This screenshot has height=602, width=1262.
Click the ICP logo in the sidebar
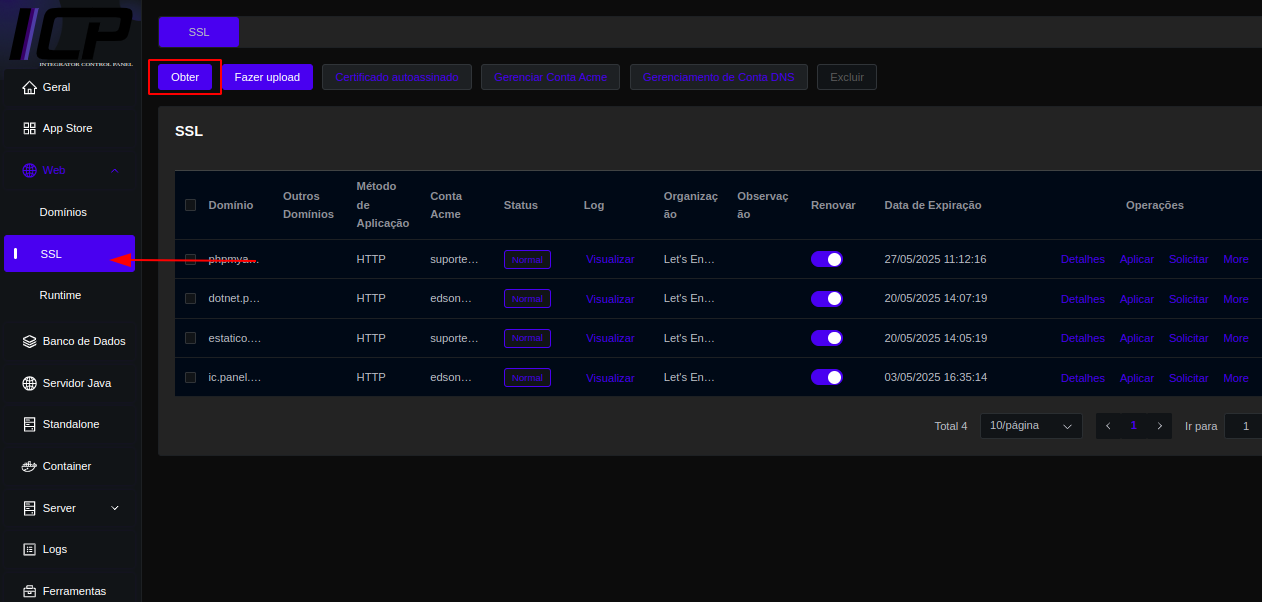pos(70,35)
